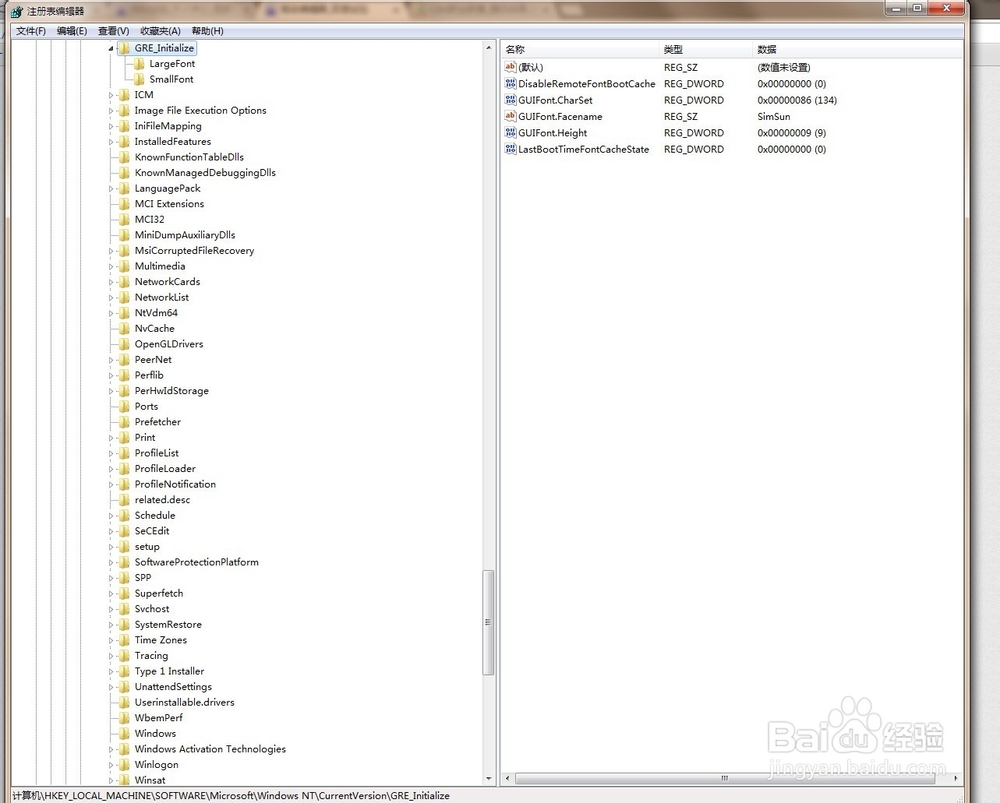The width and height of the screenshot is (1000, 803).
Task: Select the Superfetch tree item
Action: pyautogui.click(x=159, y=593)
